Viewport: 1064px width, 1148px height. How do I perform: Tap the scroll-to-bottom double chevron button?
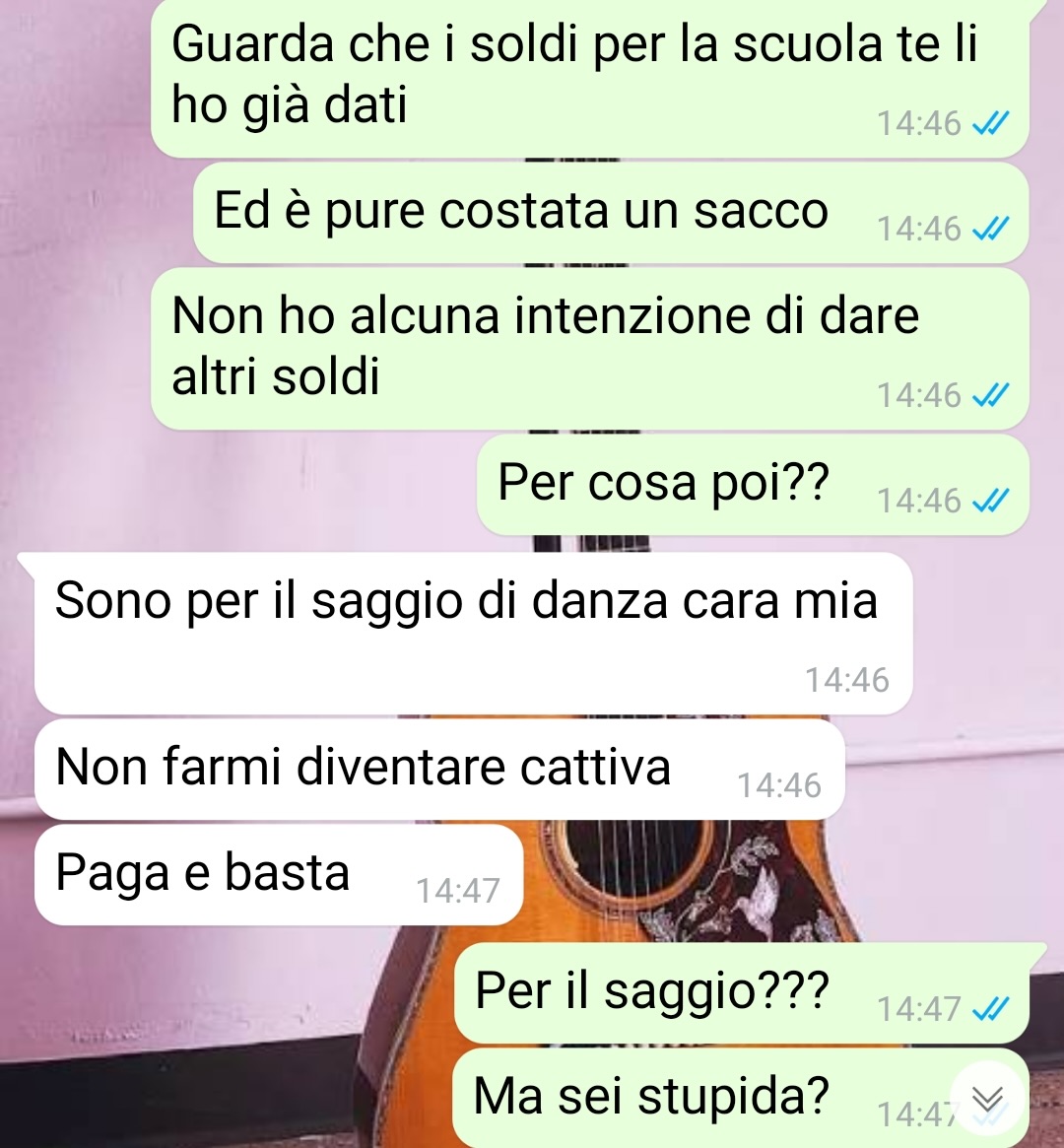click(x=986, y=1098)
